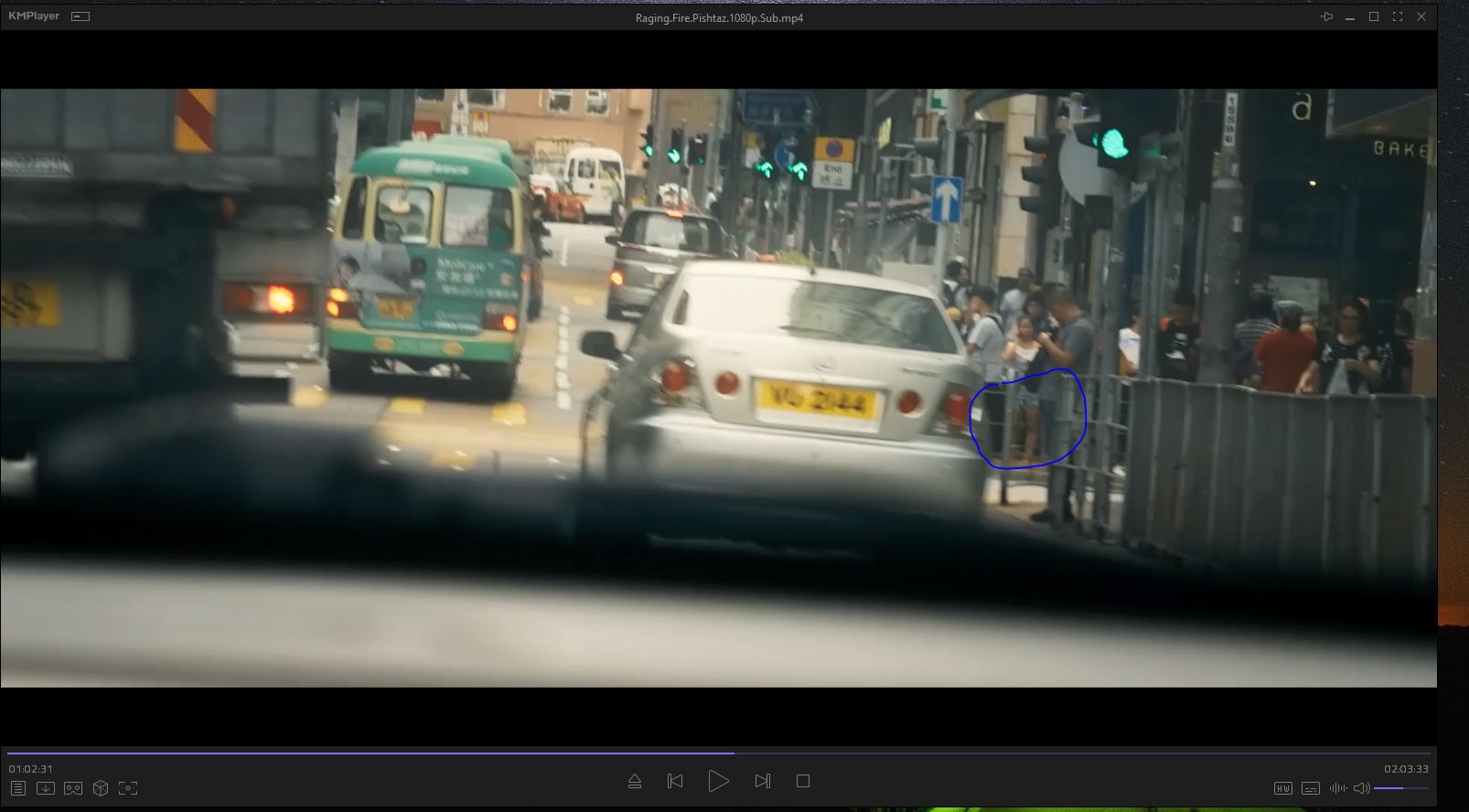Click the screen capture frame icon
Image resolution: width=1469 pixels, height=812 pixels.
128,788
